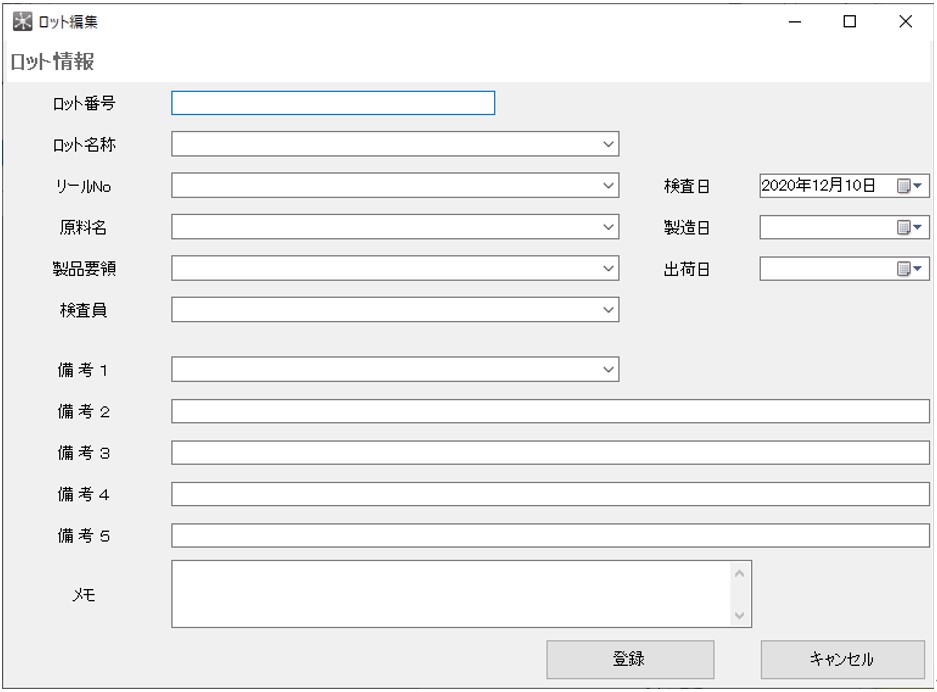This screenshot has width=937, height=692.
Task: Open the 出荷日 calendar picker icon
Action: point(908,269)
